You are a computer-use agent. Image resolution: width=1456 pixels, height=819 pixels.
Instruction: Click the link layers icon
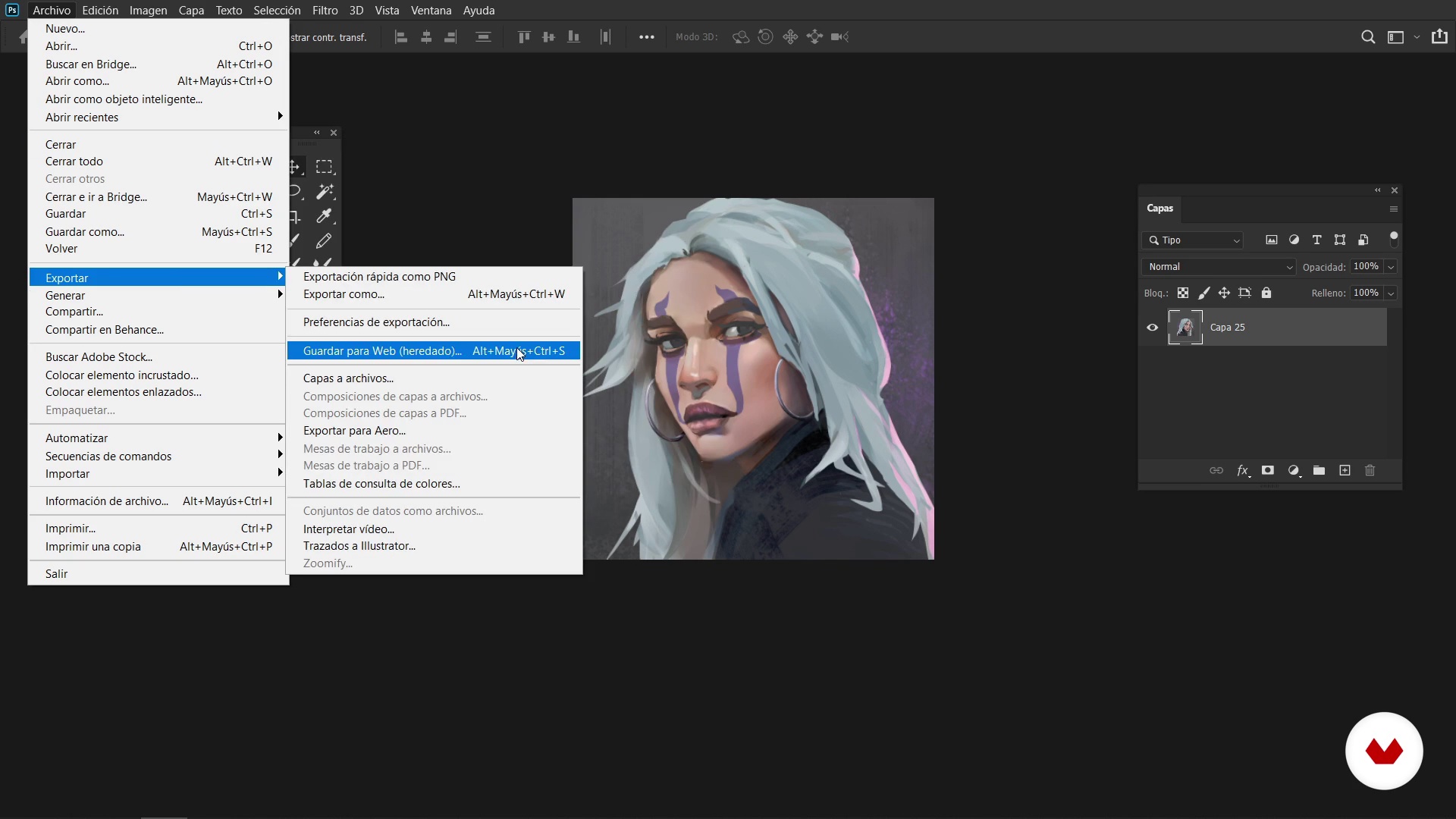click(1216, 470)
